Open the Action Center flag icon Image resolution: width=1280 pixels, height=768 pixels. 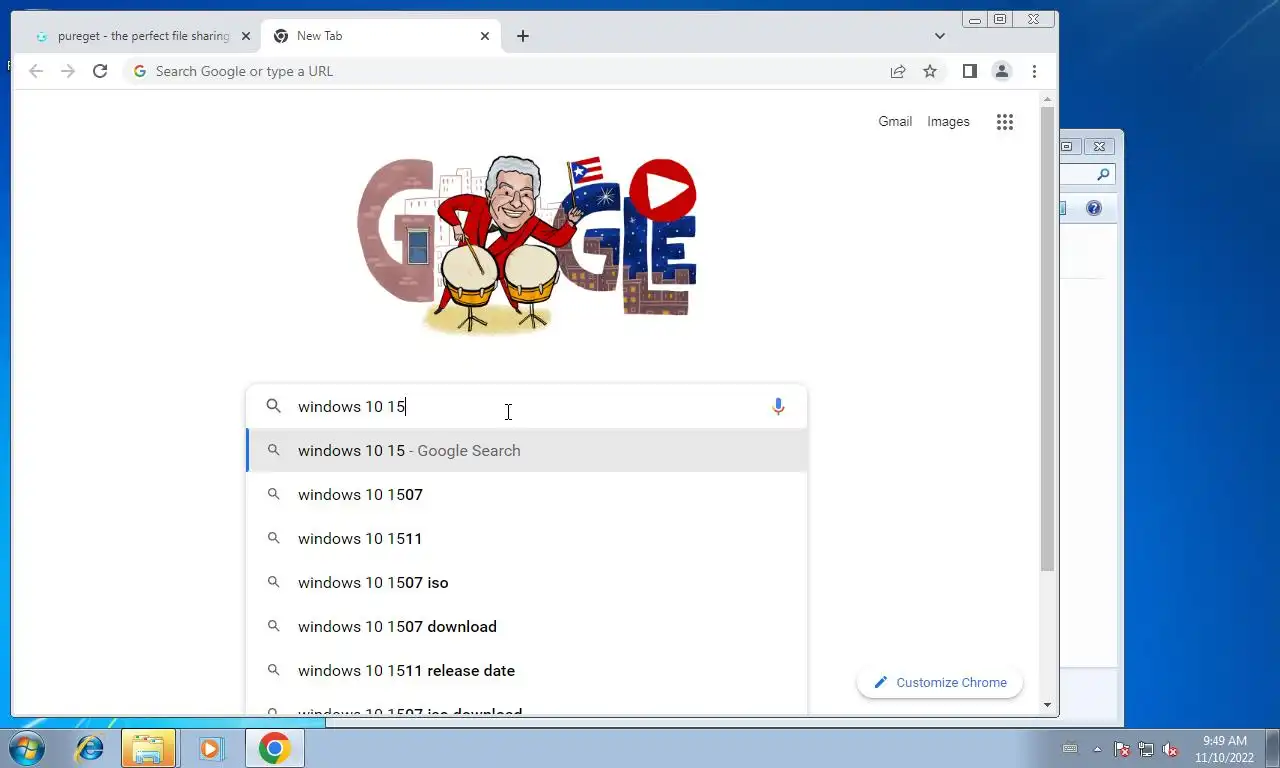(1122, 749)
